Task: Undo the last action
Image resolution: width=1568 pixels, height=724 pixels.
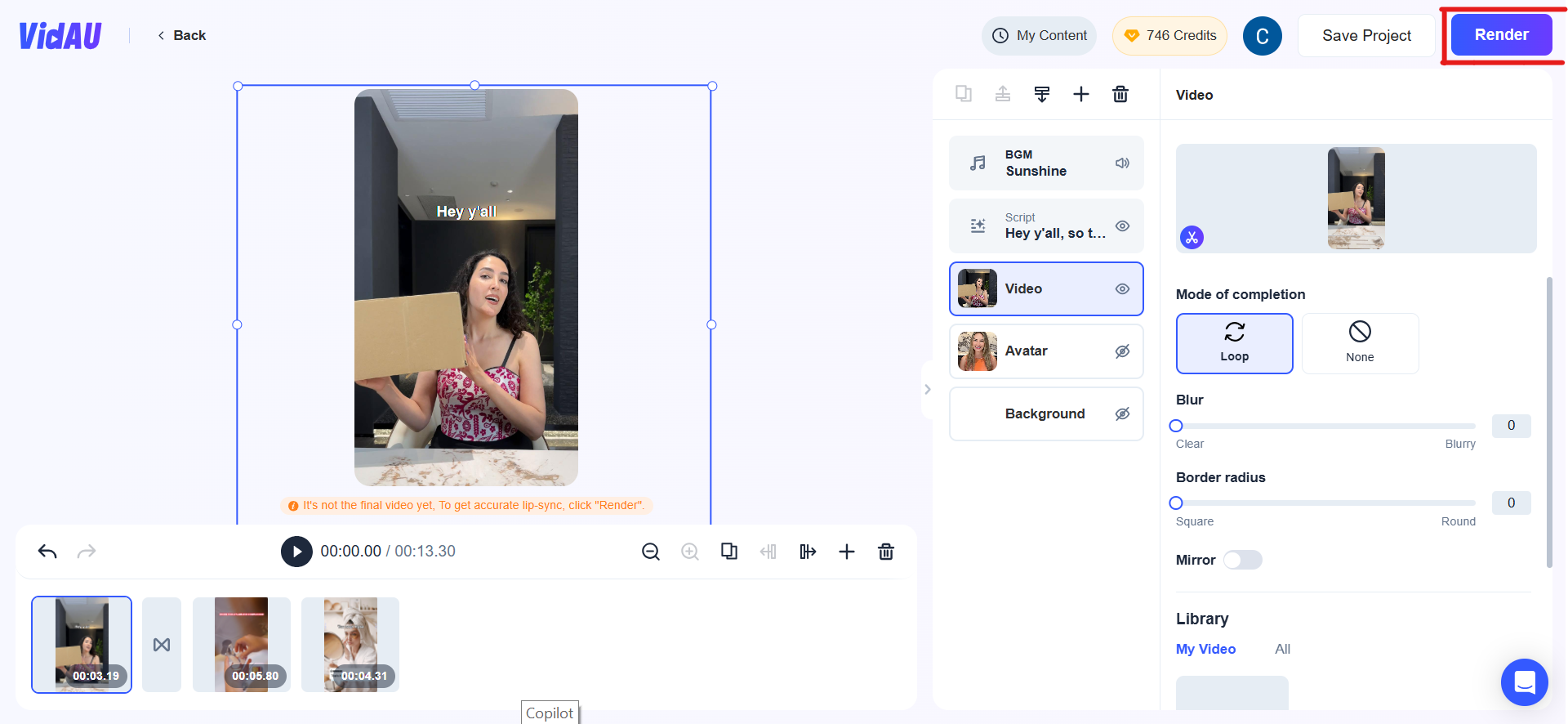Action: (47, 552)
